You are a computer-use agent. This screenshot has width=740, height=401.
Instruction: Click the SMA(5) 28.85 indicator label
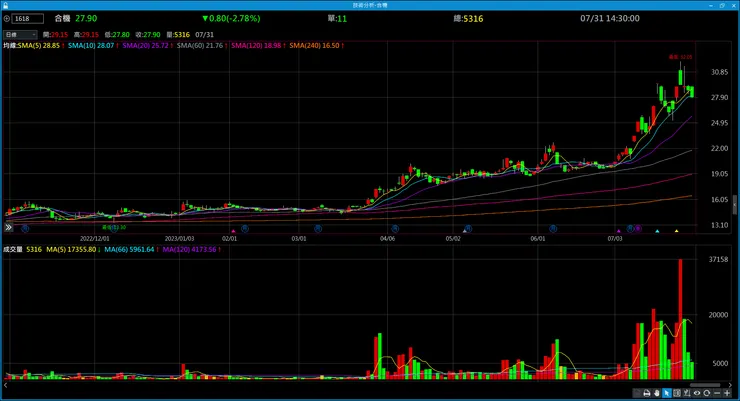[39, 46]
